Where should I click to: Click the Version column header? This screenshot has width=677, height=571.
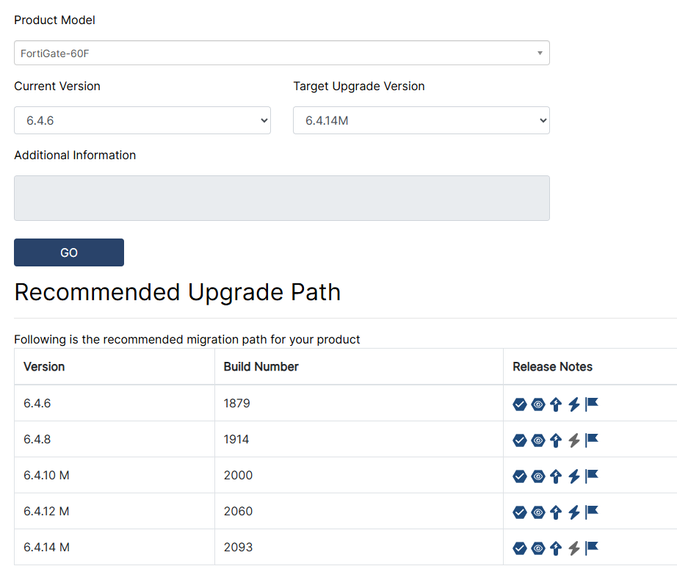44,367
